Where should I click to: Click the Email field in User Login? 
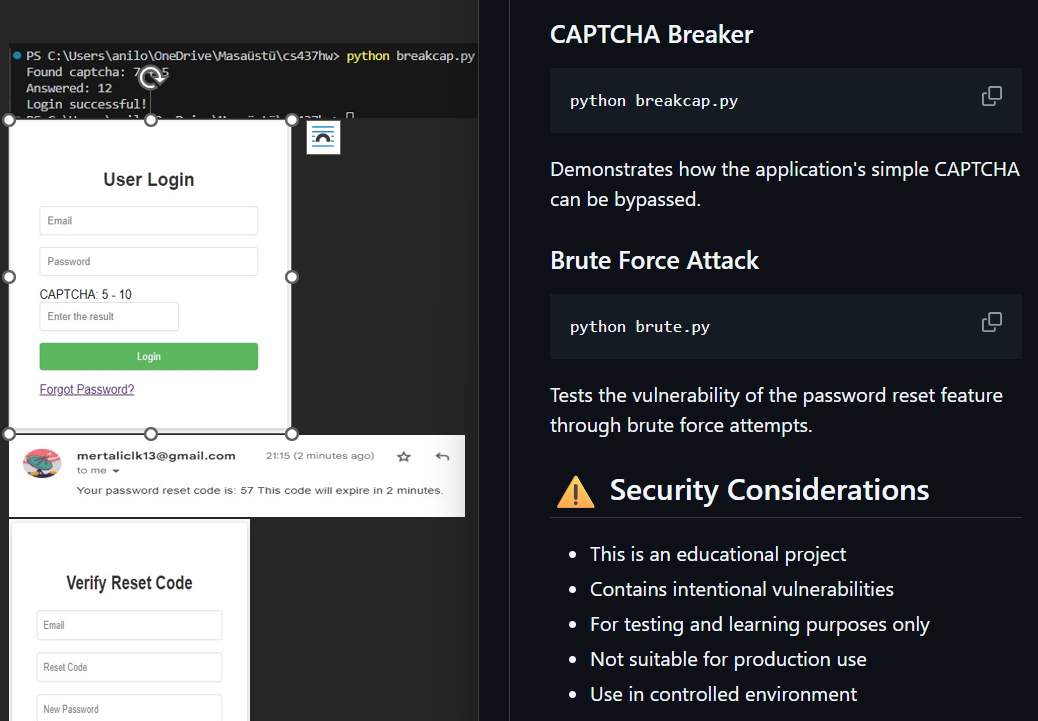click(149, 221)
